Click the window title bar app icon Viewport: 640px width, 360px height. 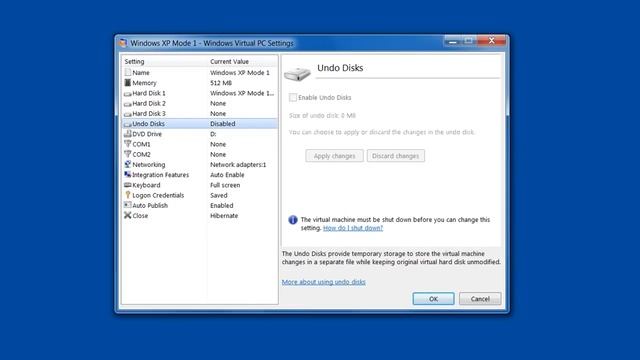(x=123, y=43)
